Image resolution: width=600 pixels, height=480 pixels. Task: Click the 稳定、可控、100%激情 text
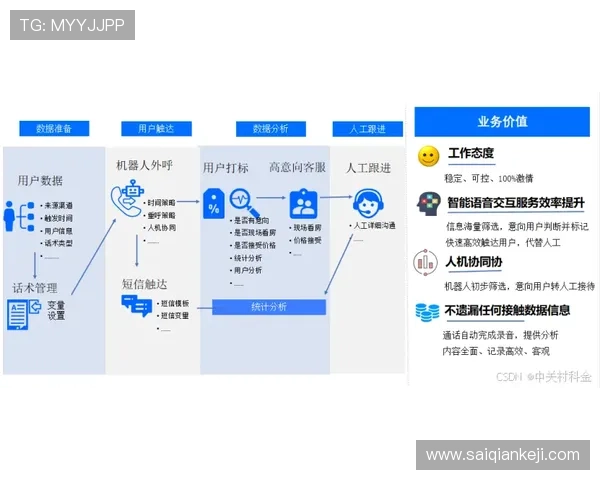pos(489,178)
